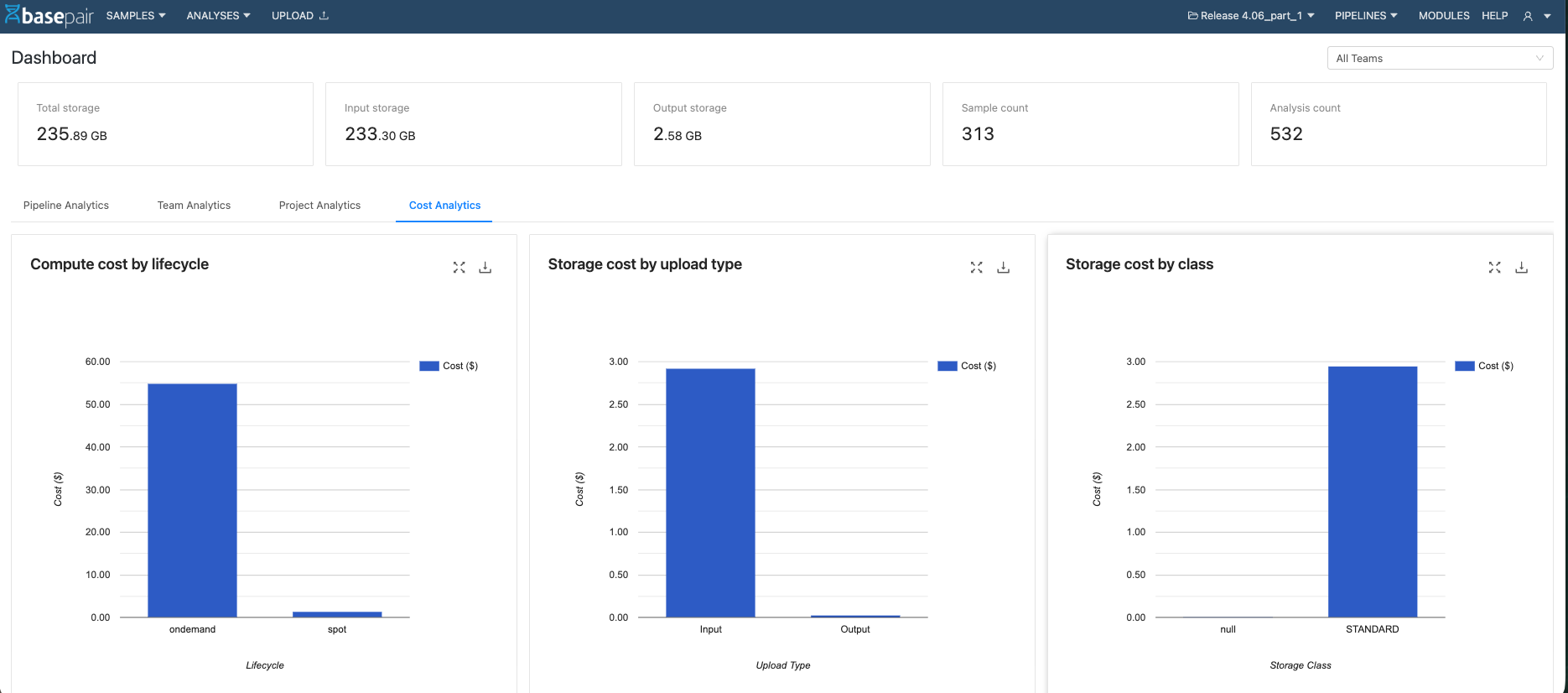The height and width of the screenshot is (693, 1568).
Task: Download the Storage cost by class chart
Action: (1521, 268)
